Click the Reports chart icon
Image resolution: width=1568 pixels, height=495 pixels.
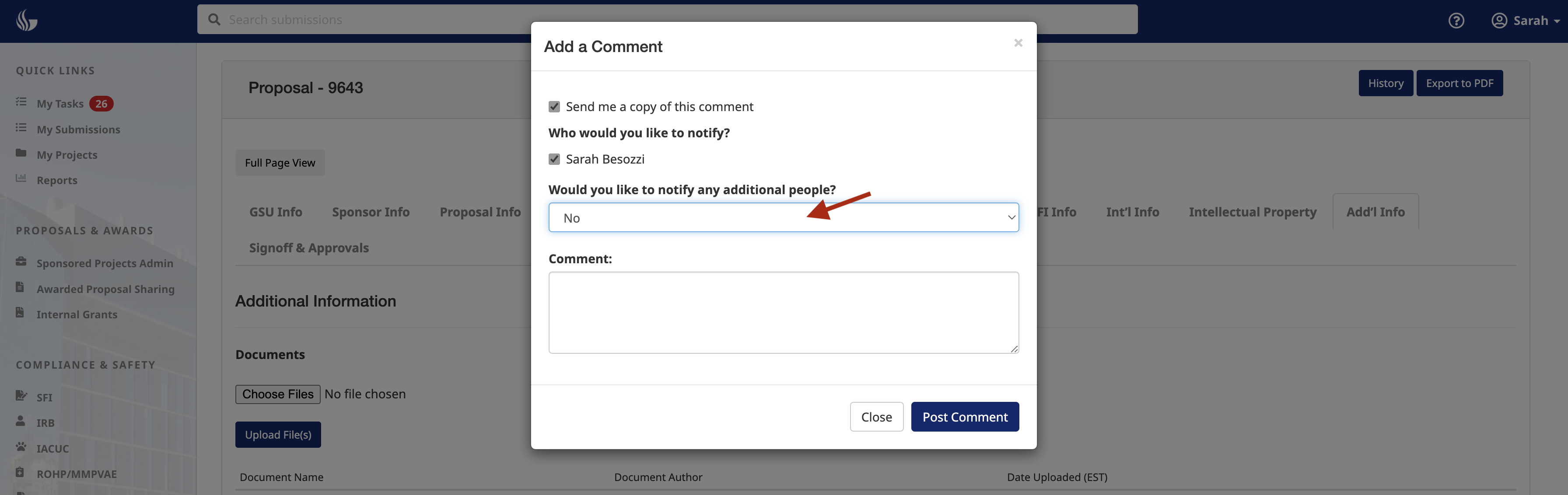pyautogui.click(x=21, y=179)
